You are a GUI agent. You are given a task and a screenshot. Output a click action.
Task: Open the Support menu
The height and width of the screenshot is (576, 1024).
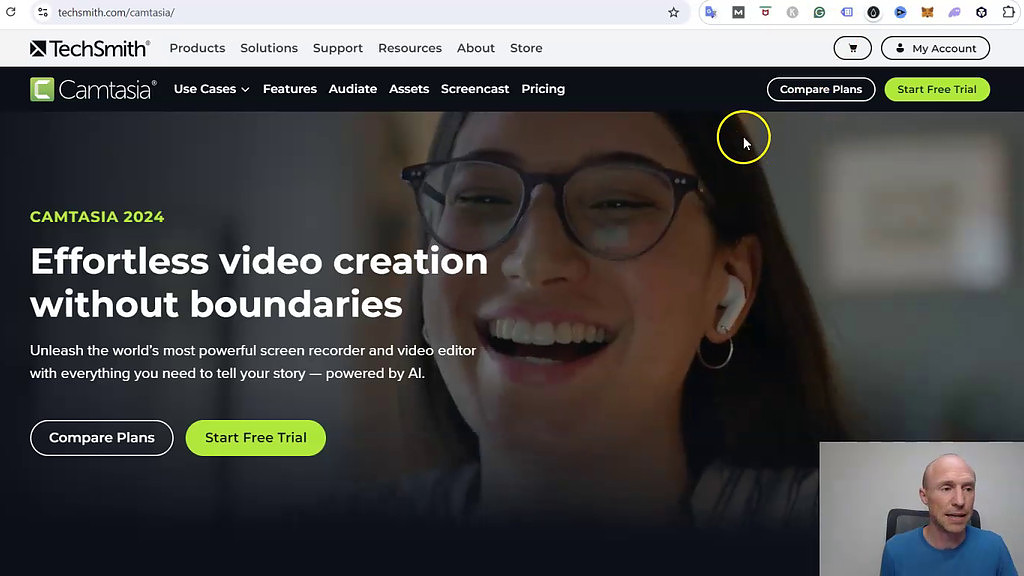pyautogui.click(x=338, y=48)
